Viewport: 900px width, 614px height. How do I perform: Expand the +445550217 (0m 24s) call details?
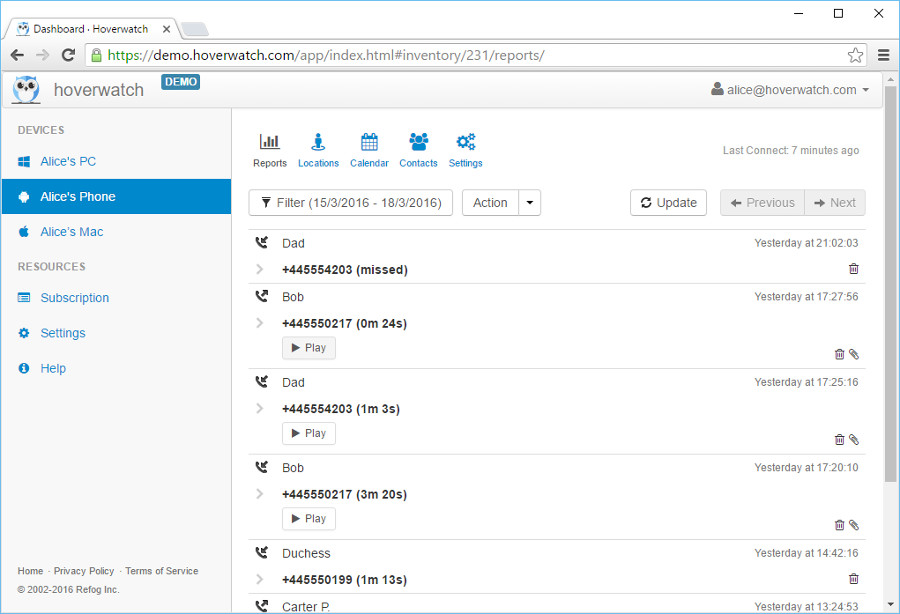click(259, 323)
